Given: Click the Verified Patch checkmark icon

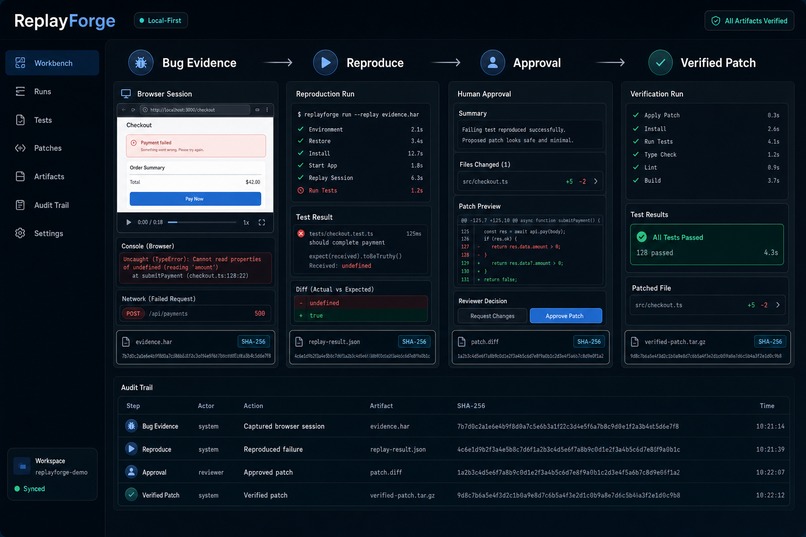Looking at the screenshot, I should point(661,63).
